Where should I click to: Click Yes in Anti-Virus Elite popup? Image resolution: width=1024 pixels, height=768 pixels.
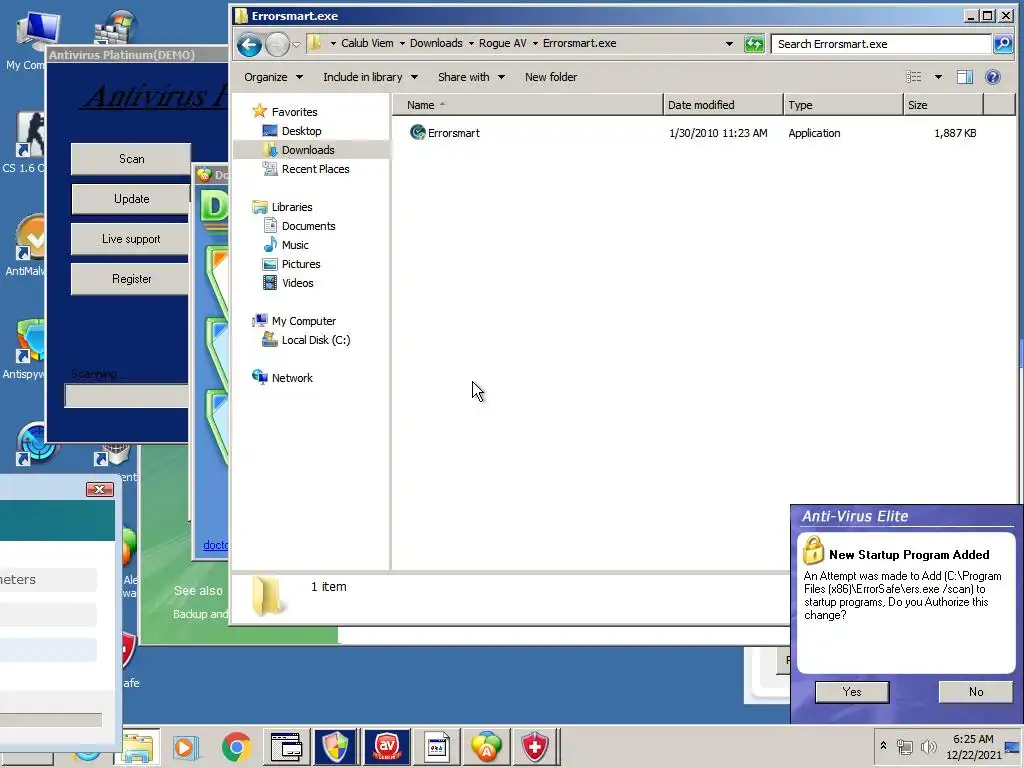[852, 692]
